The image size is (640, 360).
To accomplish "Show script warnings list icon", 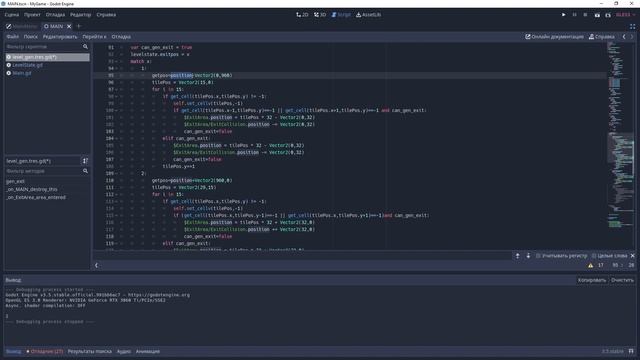I will [x=591, y=265].
